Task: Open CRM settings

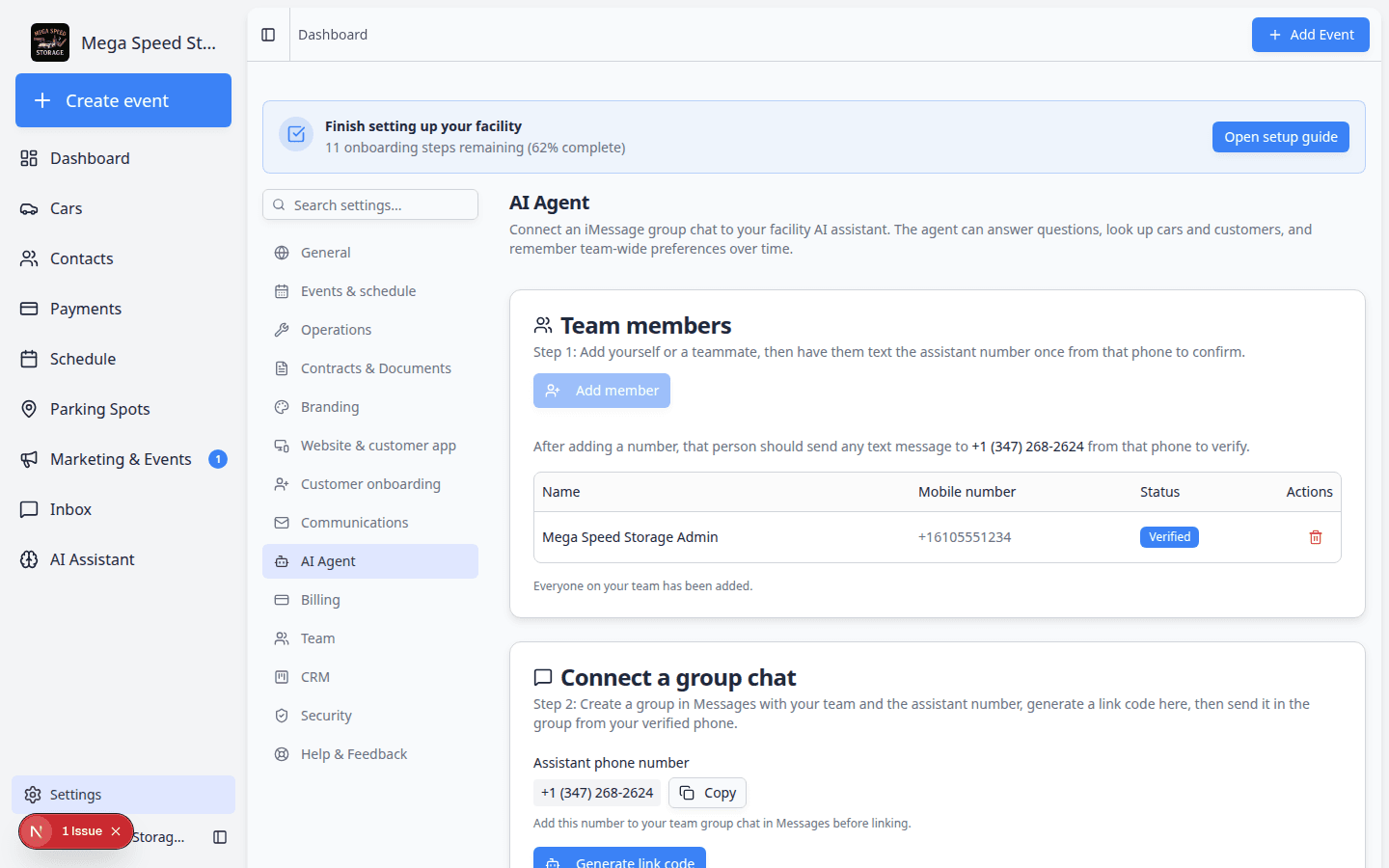Action: (x=370, y=677)
